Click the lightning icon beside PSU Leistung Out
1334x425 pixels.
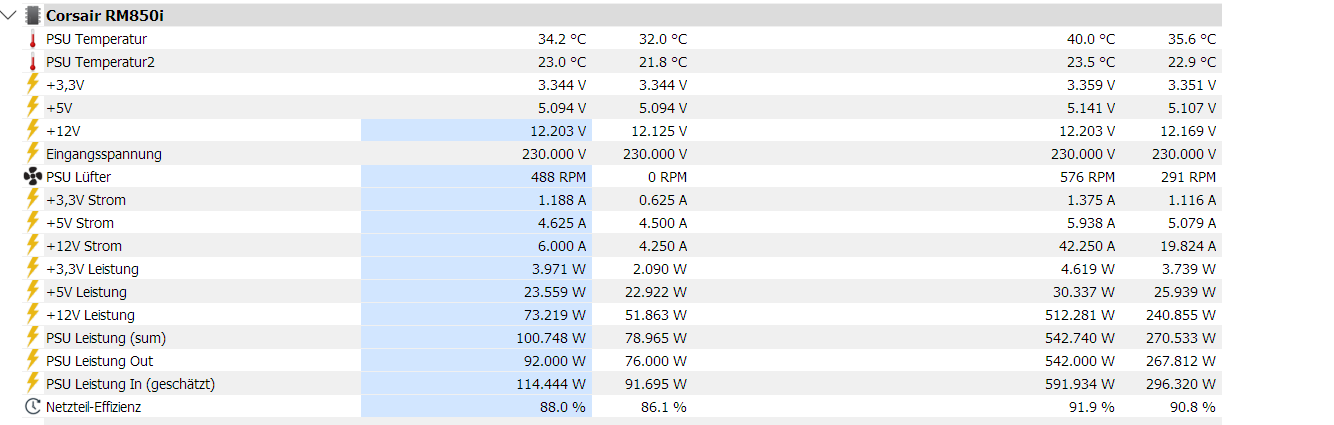point(32,361)
